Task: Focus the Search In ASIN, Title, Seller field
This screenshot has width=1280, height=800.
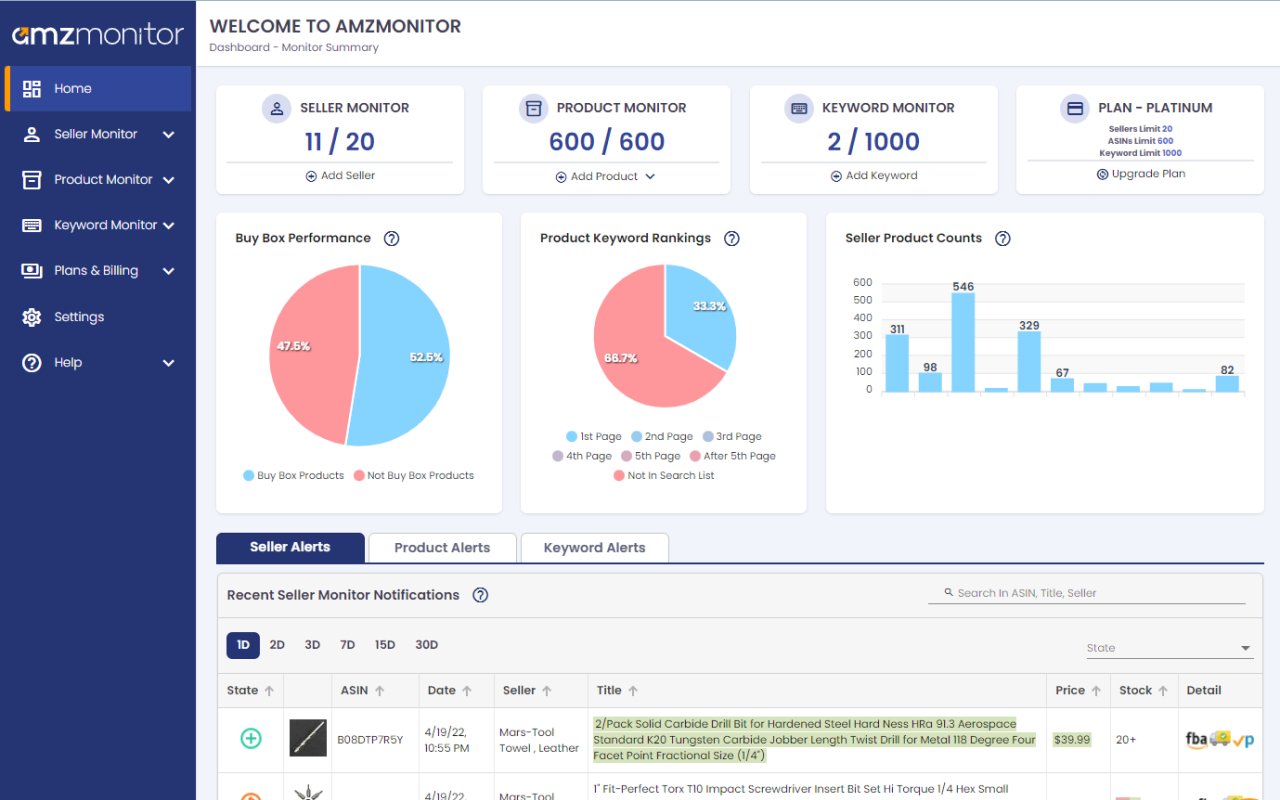Action: pyautogui.click(x=1087, y=593)
